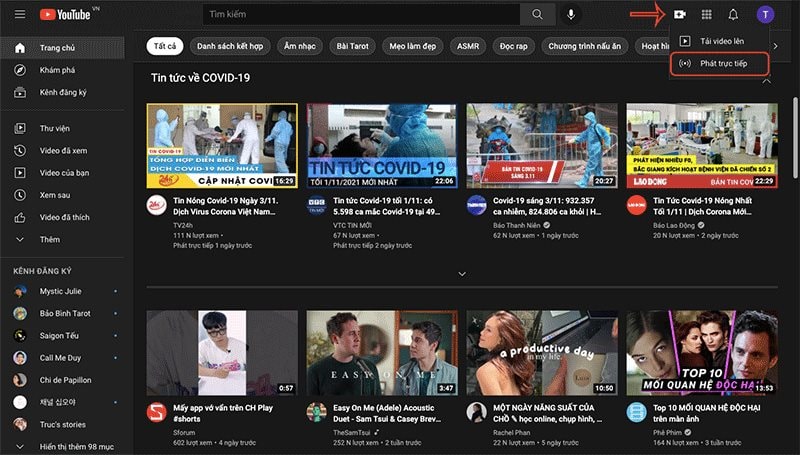Click in the 'Tìm kiếm' search field

pos(360,15)
